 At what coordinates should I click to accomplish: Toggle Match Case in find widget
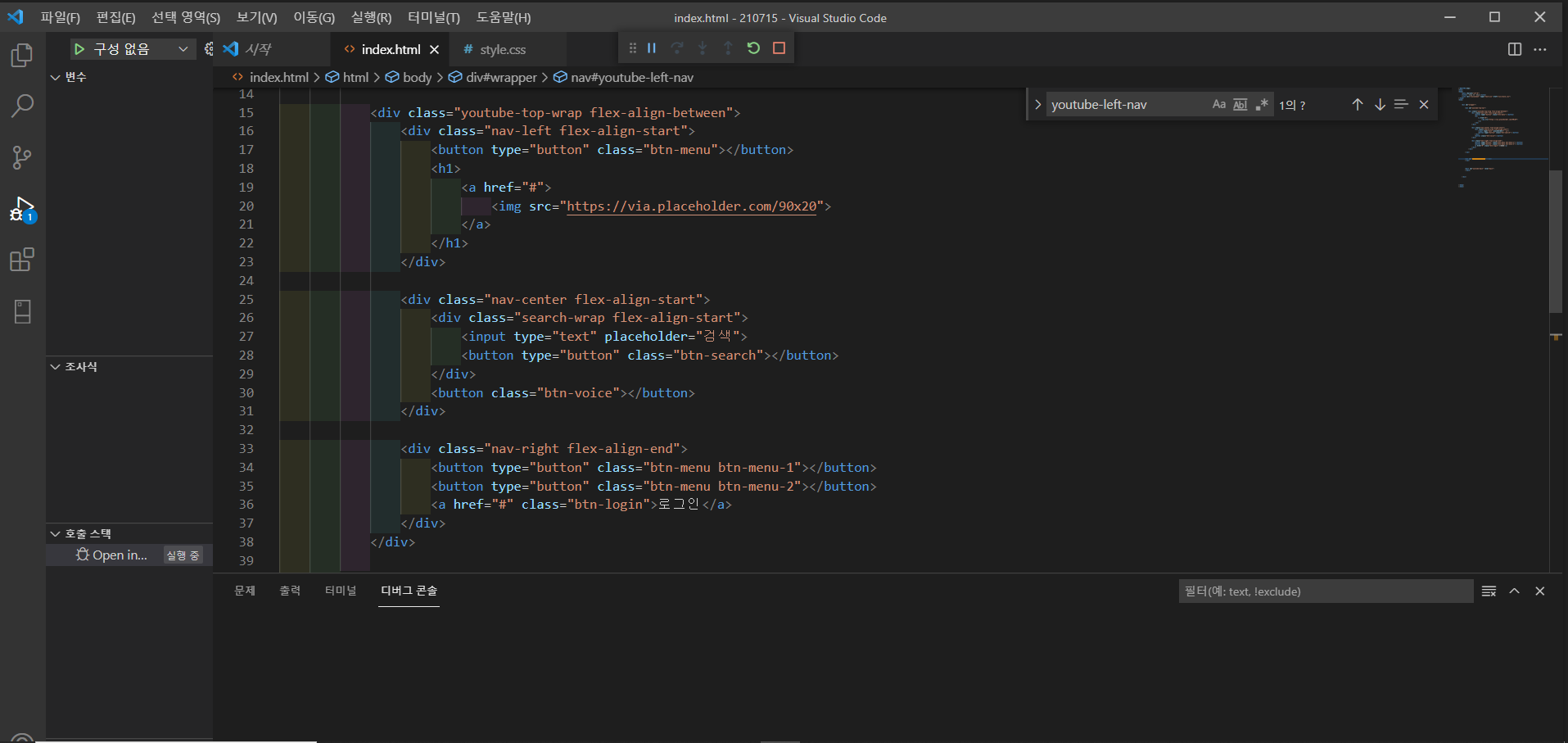point(1218,105)
